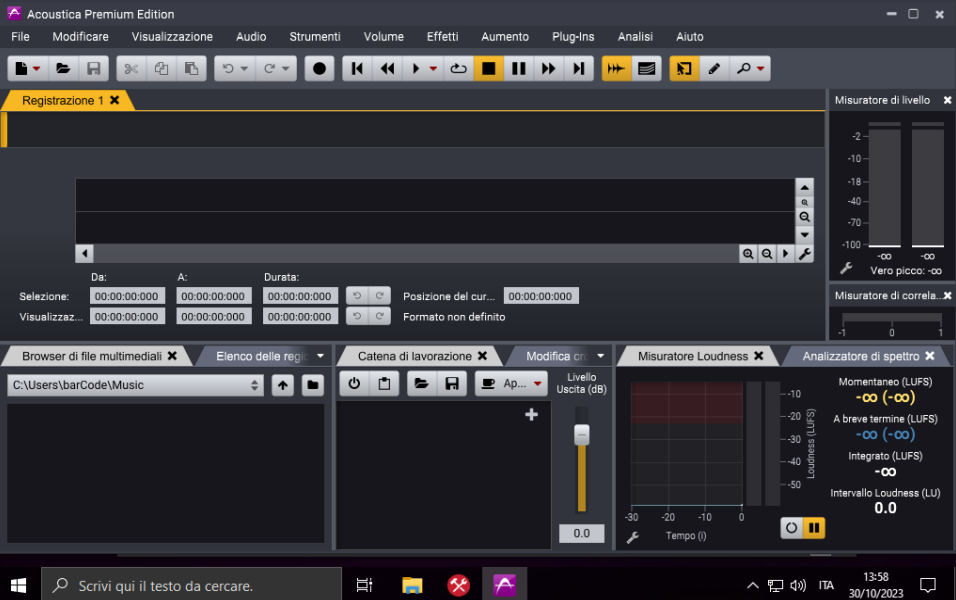The image size is (956, 600).
Task: Zoom out horizontally on timeline
Action: tap(767, 254)
